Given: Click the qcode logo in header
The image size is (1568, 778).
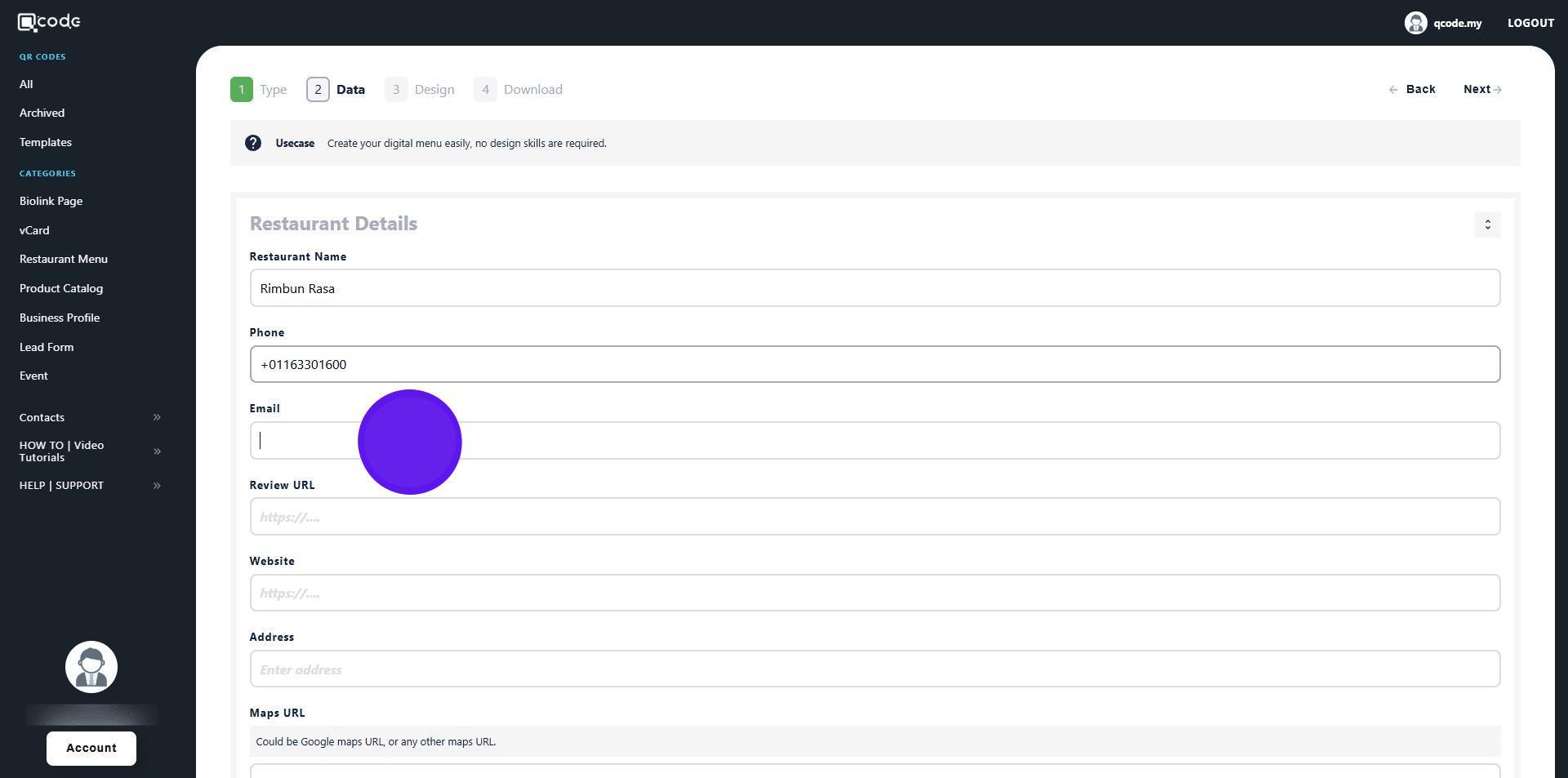Looking at the screenshot, I should click(x=49, y=22).
